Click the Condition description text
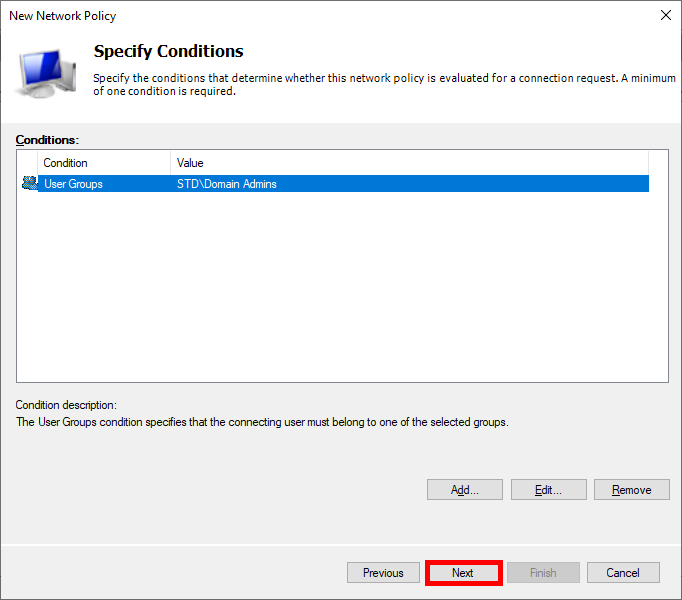Screen dimensions: 682x600 click(x=262, y=422)
